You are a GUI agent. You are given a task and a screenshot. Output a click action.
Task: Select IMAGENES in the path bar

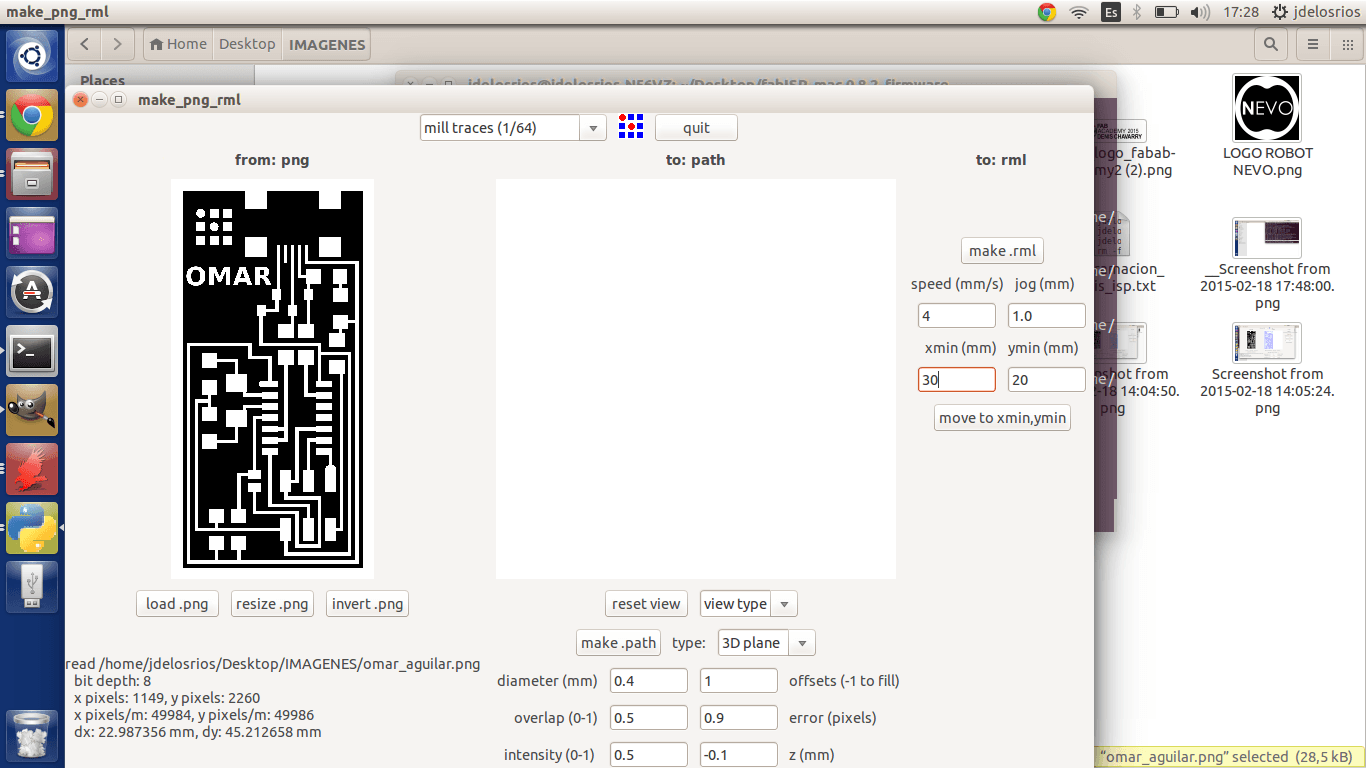(327, 44)
